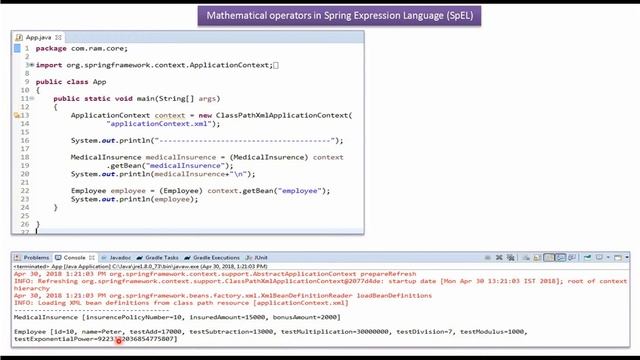Click Java file icon on App.java tab

19,37
